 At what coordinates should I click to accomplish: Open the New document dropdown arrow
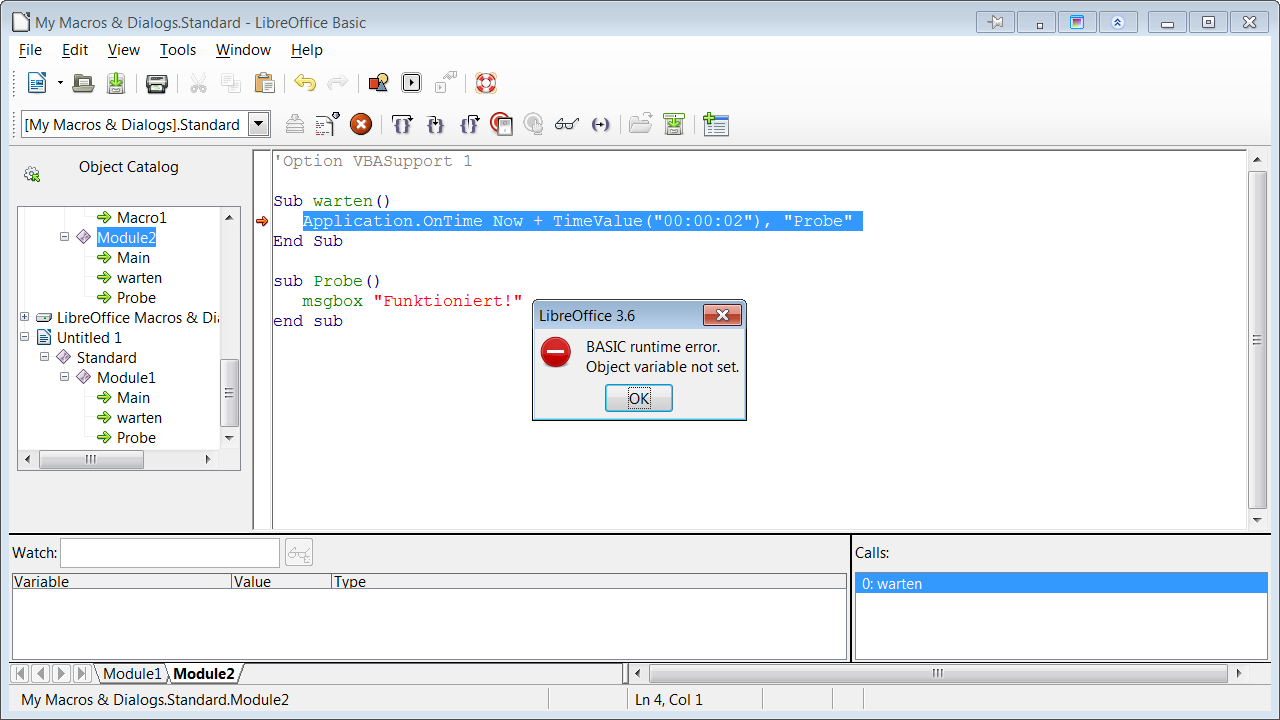[60, 83]
